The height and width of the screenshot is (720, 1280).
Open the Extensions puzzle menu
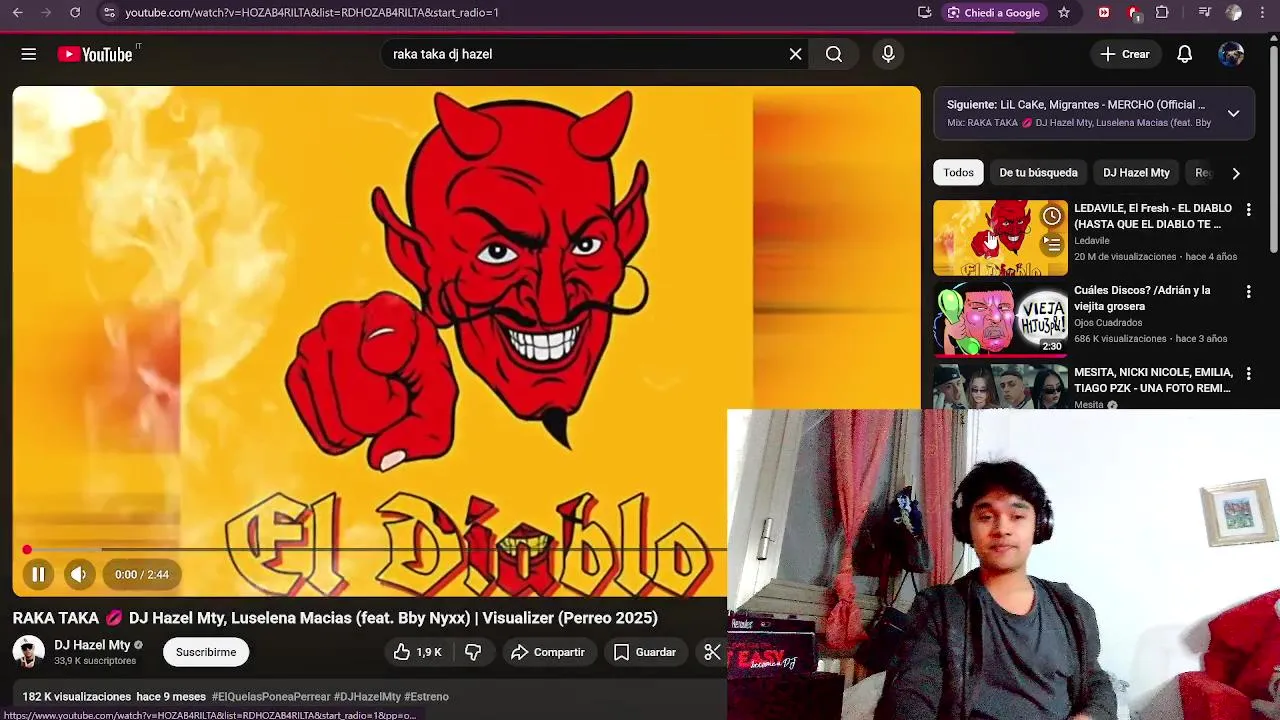click(x=1162, y=13)
